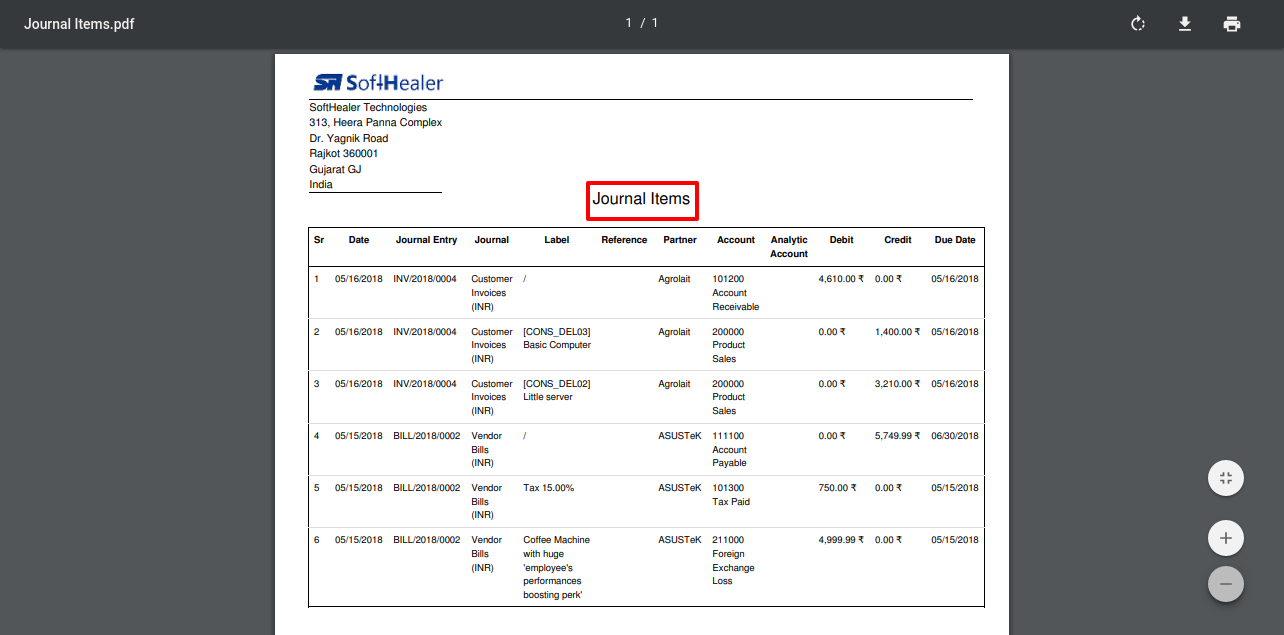The width and height of the screenshot is (1284, 635).
Task: Click account 101300 Tax Paid
Action: pos(731,495)
